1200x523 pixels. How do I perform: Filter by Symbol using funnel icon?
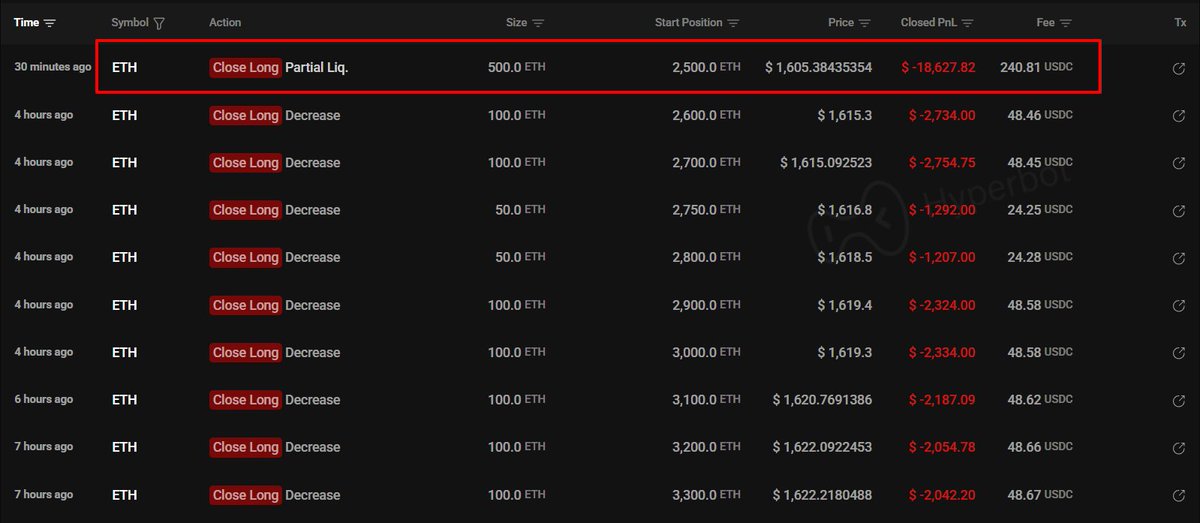(x=160, y=22)
